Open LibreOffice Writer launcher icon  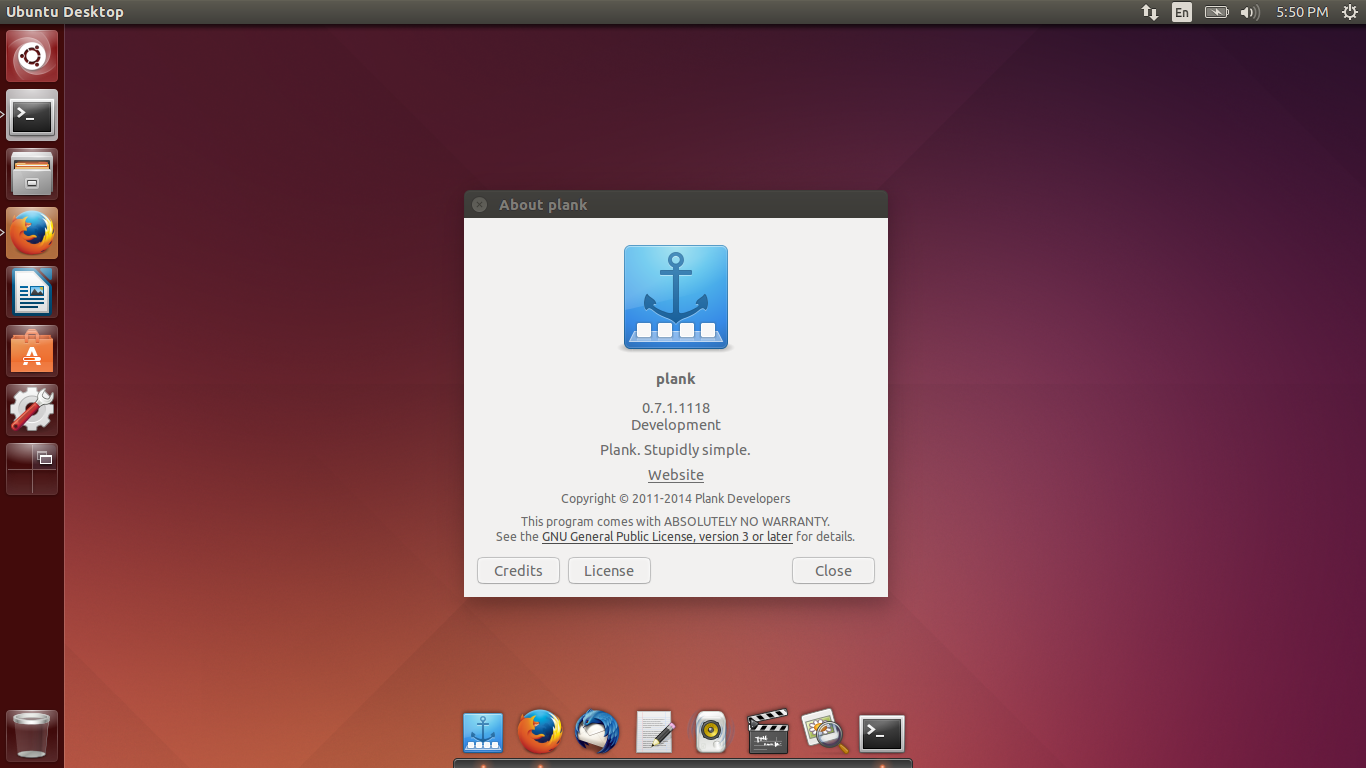pyautogui.click(x=32, y=292)
